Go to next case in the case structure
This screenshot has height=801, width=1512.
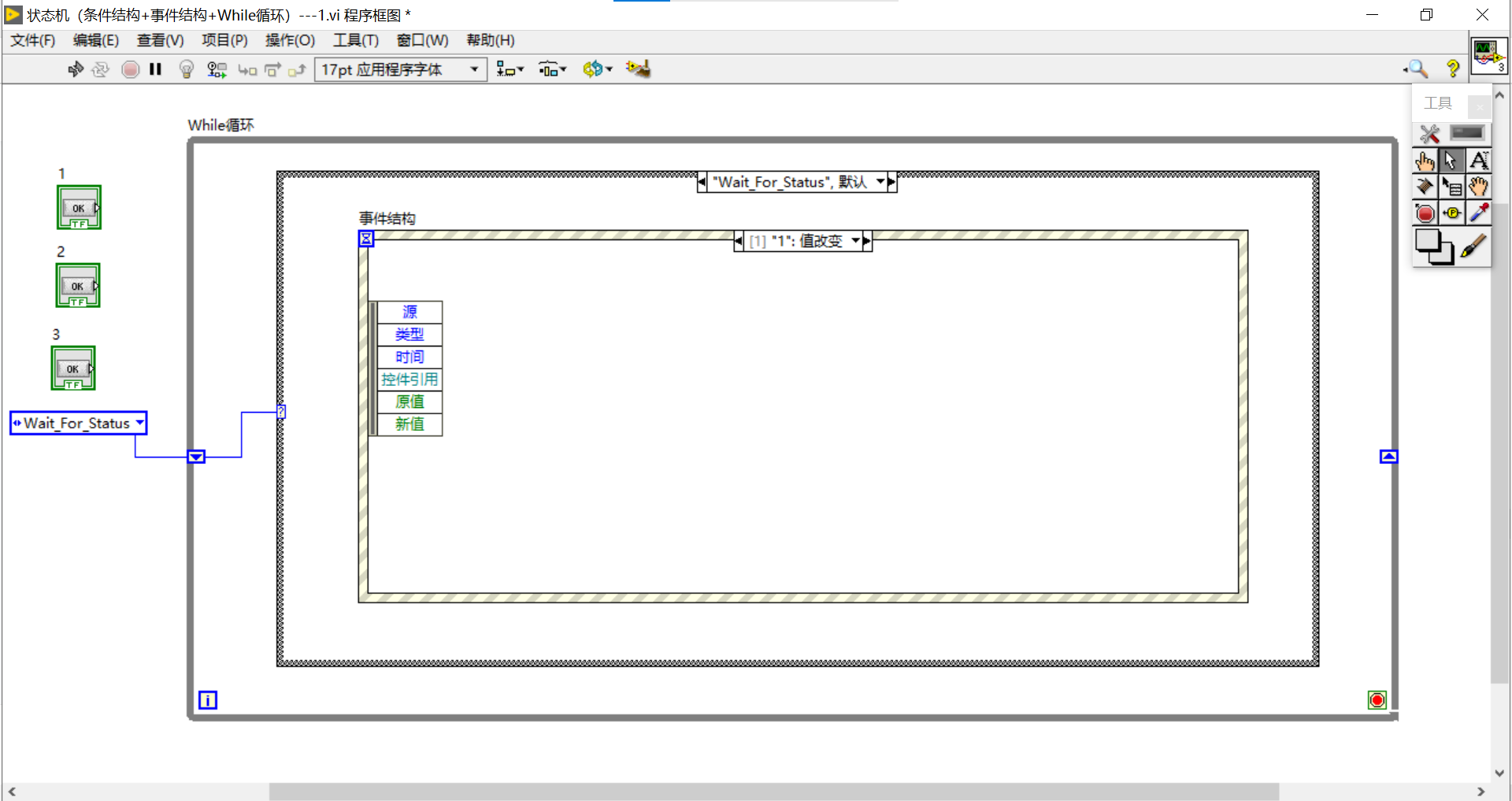point(891,182)
